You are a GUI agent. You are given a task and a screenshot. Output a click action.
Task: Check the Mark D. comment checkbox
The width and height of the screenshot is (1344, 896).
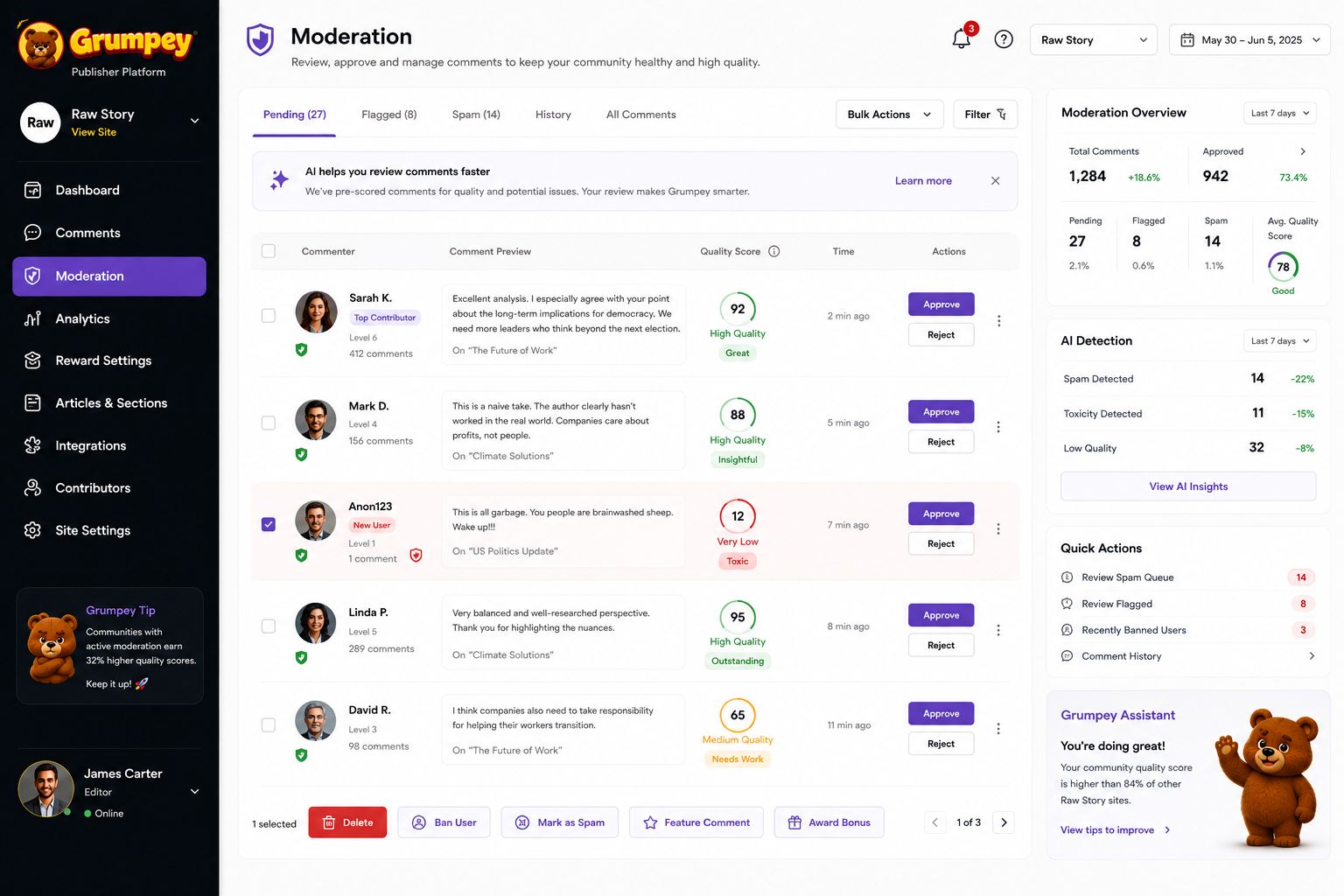pyautogui.click(x=269, y=423)
